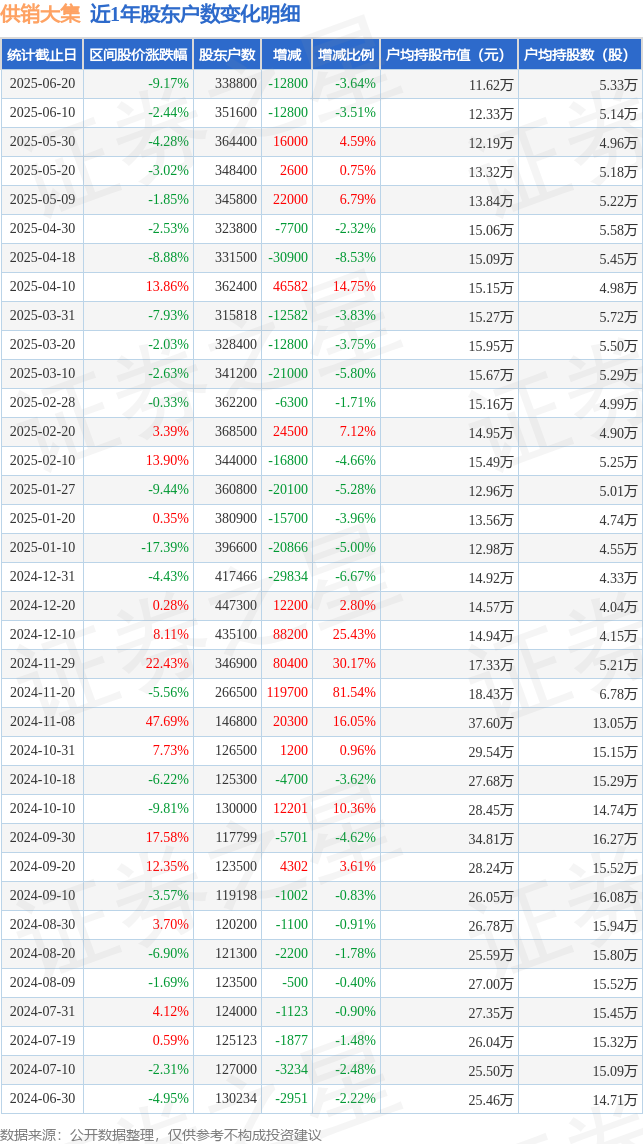Image resolution: width=643 pixels, height=1144 pixels.
Task: Click the 户均持股数（股） header
Action: 580,55
